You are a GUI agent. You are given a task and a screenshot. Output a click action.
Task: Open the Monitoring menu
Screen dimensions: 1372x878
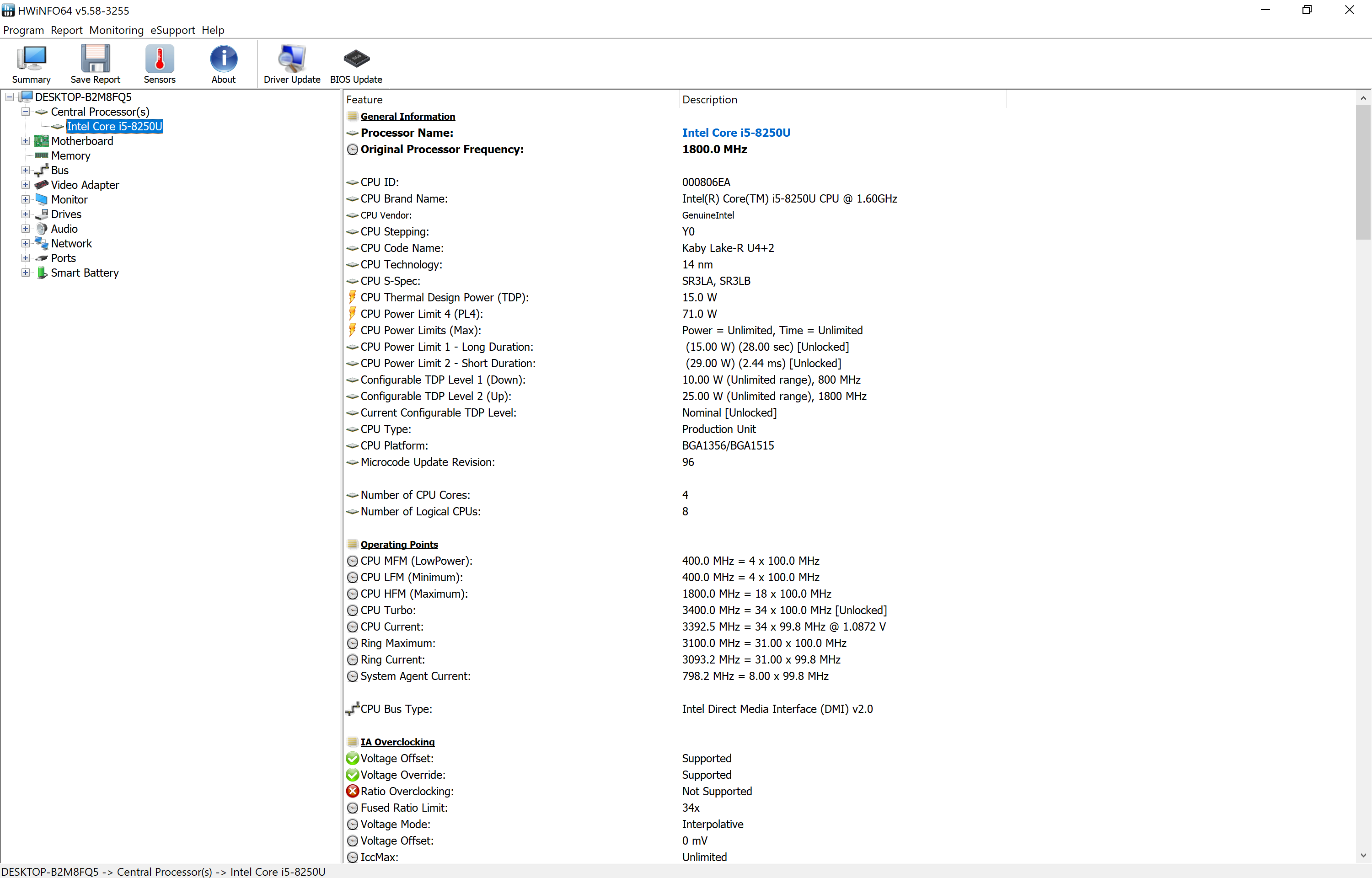pos(116,30)
